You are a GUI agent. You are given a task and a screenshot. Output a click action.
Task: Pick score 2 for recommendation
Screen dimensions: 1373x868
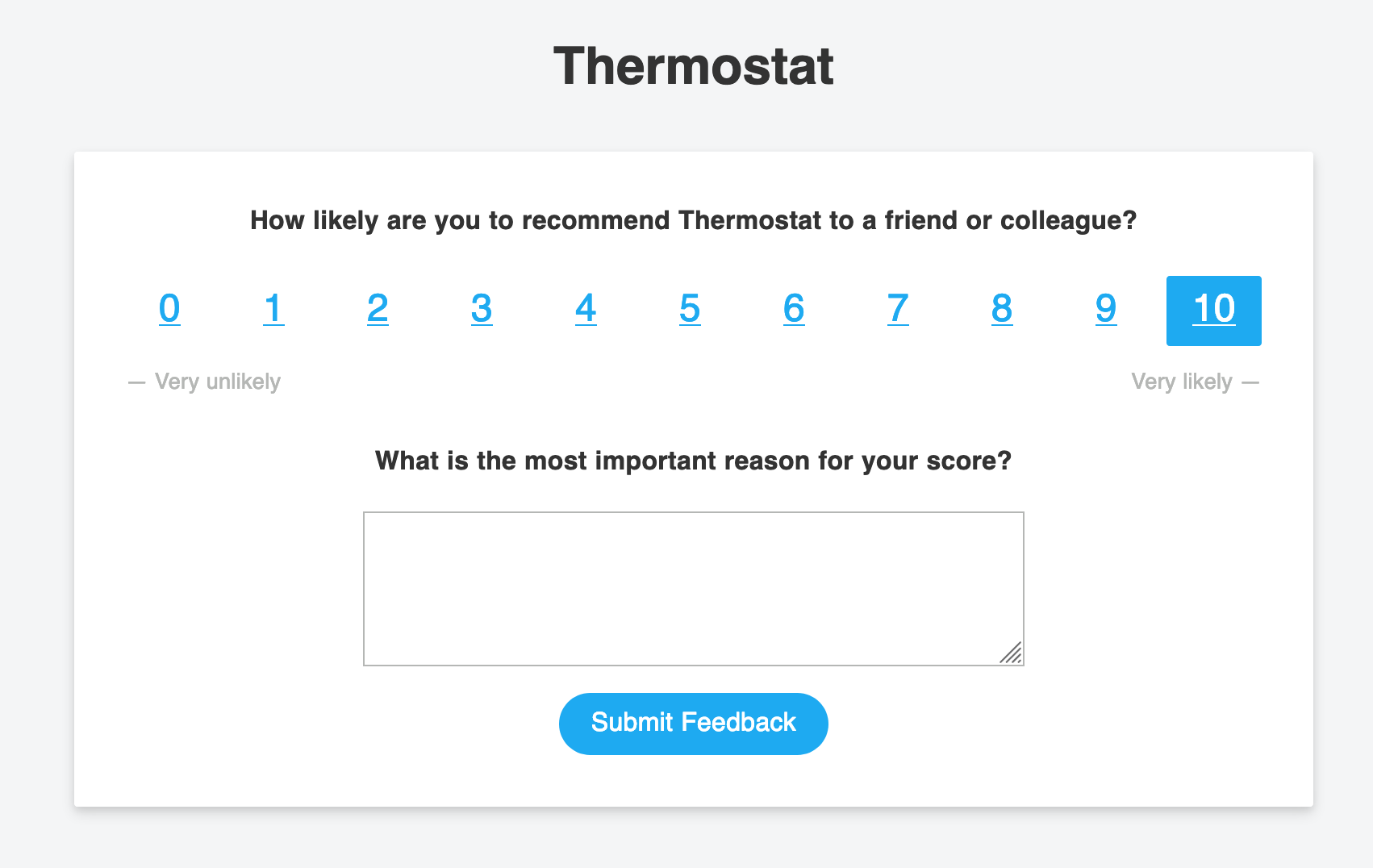coord(378,310)
